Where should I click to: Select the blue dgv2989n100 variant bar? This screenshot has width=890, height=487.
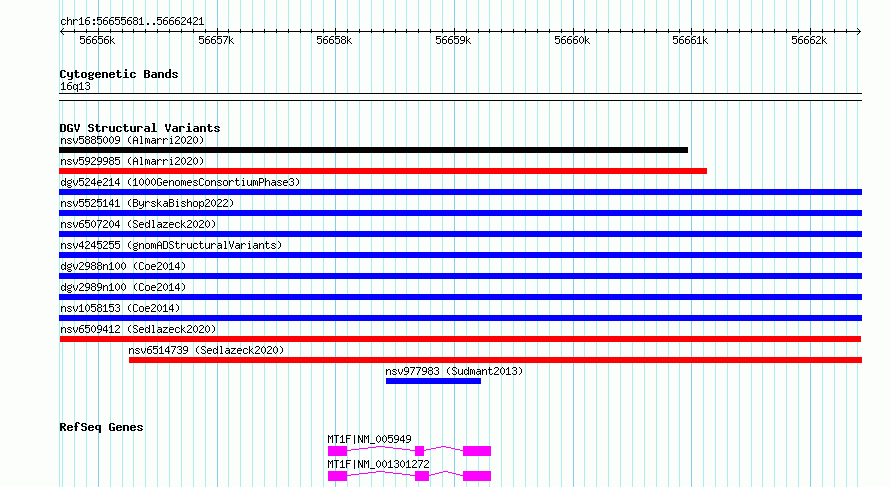click(x=460, y=297)
